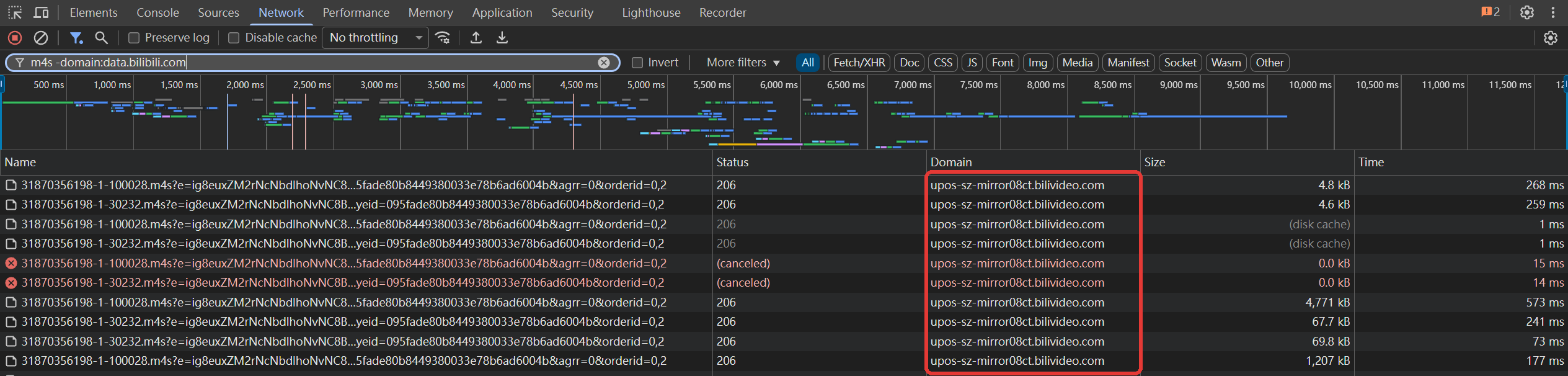Open DevTools settings gear
The image size is (1568, 376).
click(x=1527, y=12)
